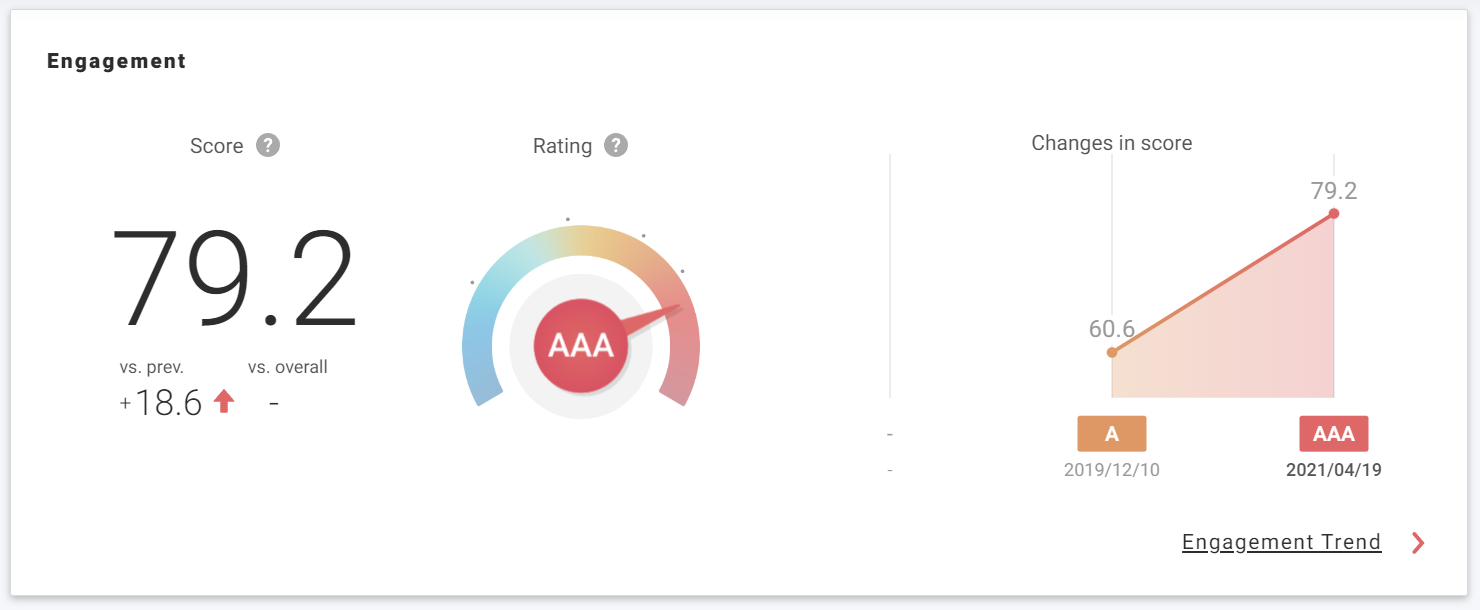Click the large 79.2 score value
The image size is (1480, 610).
[233, 280]
